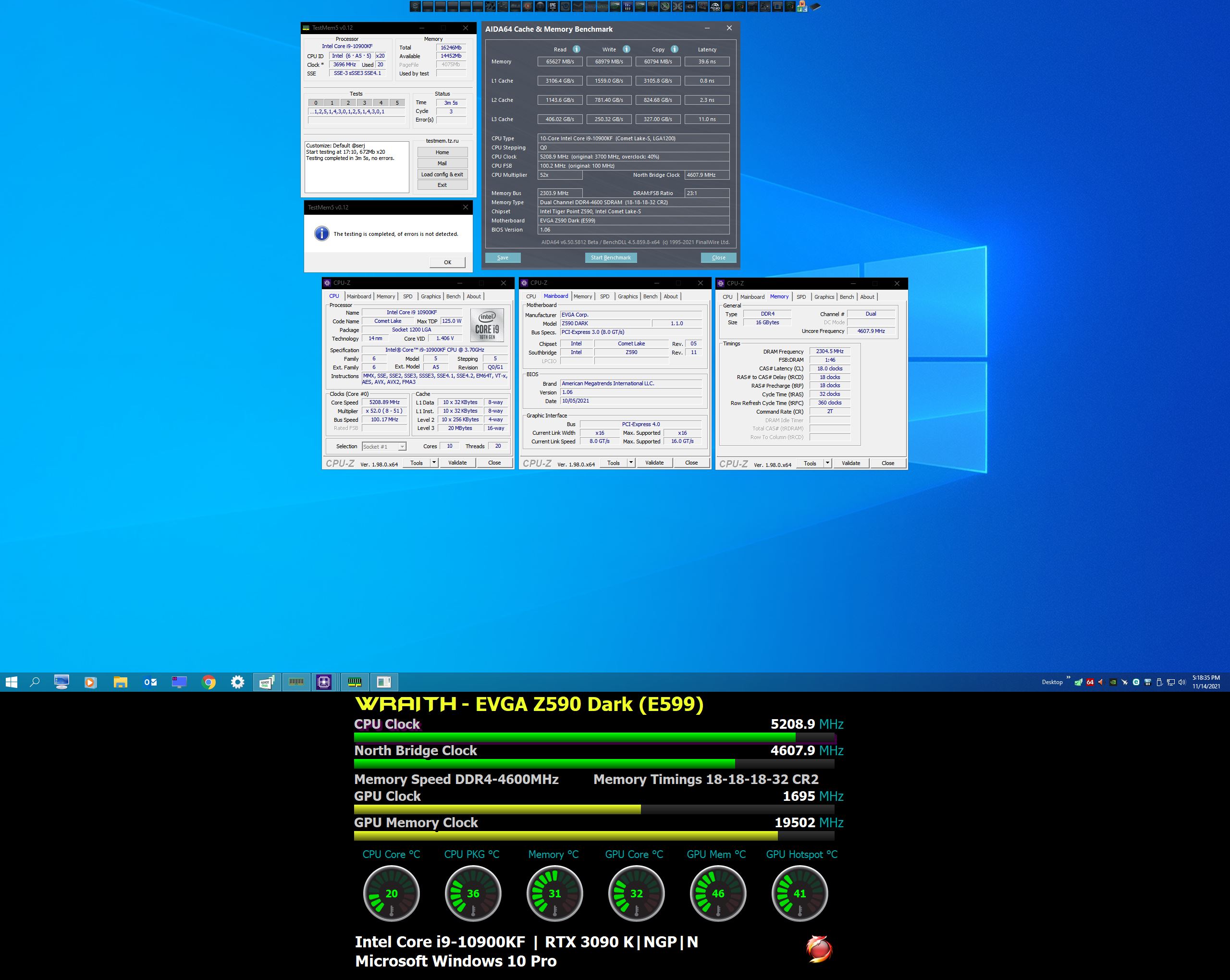
Task: Click the NVIDIA tray icon
Action: coord(1112,682)
